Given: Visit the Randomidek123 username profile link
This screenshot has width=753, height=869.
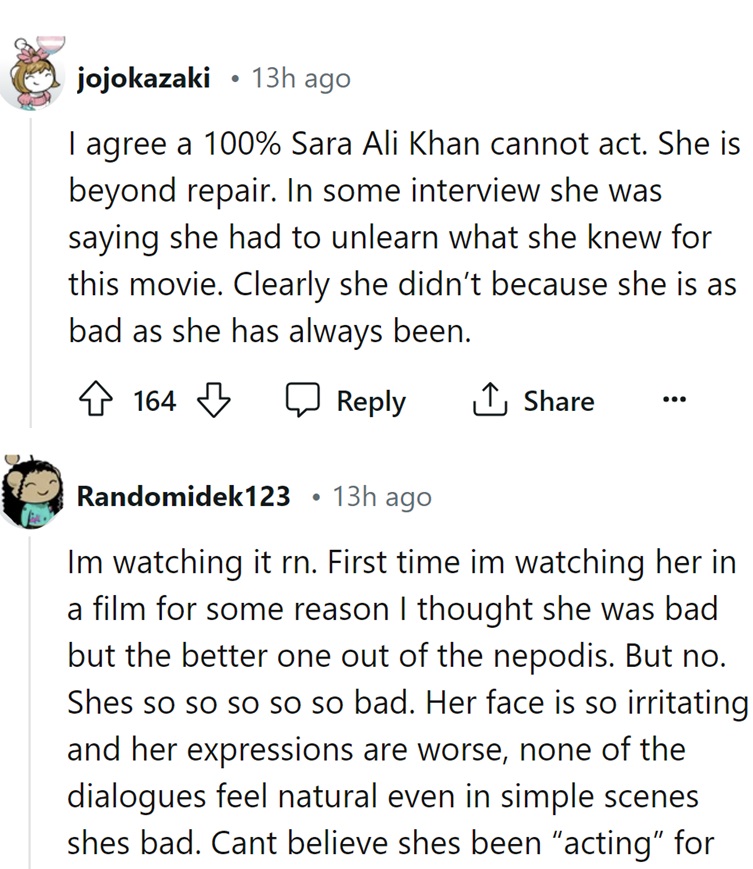Looking at the screenshot, I should pyautogui.click(x=183, y=496).
